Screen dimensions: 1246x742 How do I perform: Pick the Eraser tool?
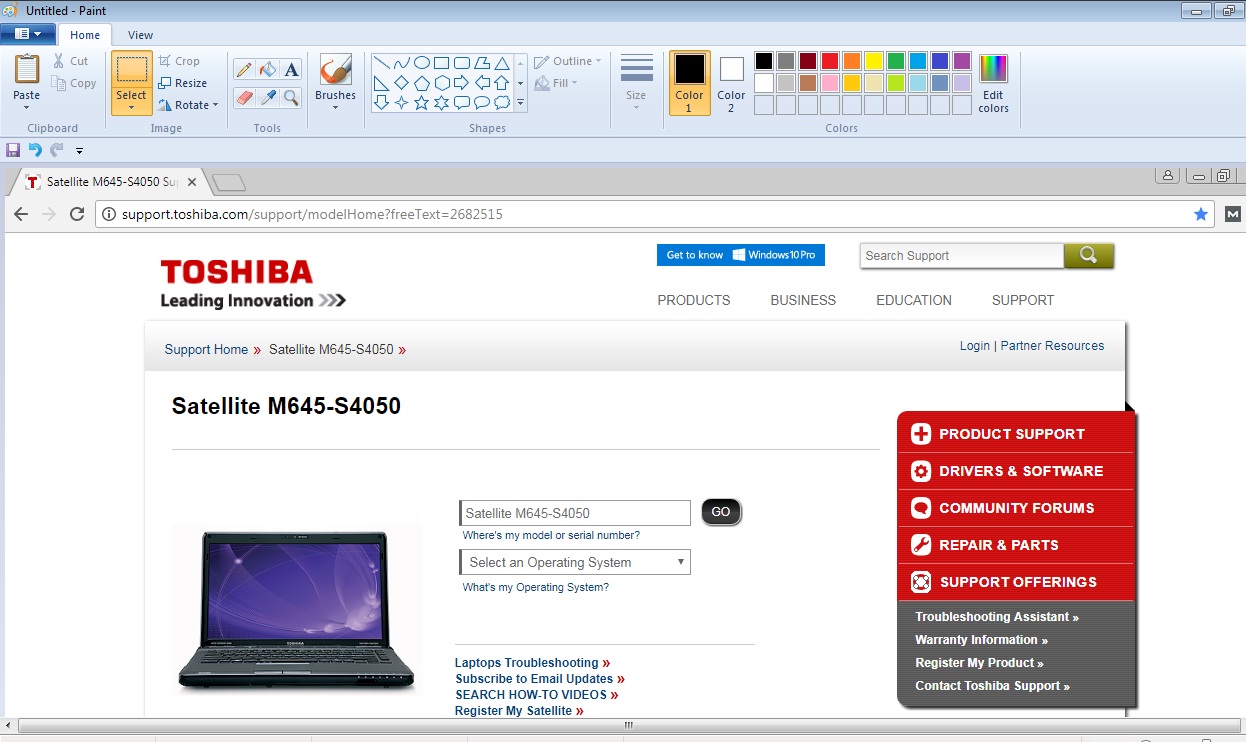coord(243,97)
